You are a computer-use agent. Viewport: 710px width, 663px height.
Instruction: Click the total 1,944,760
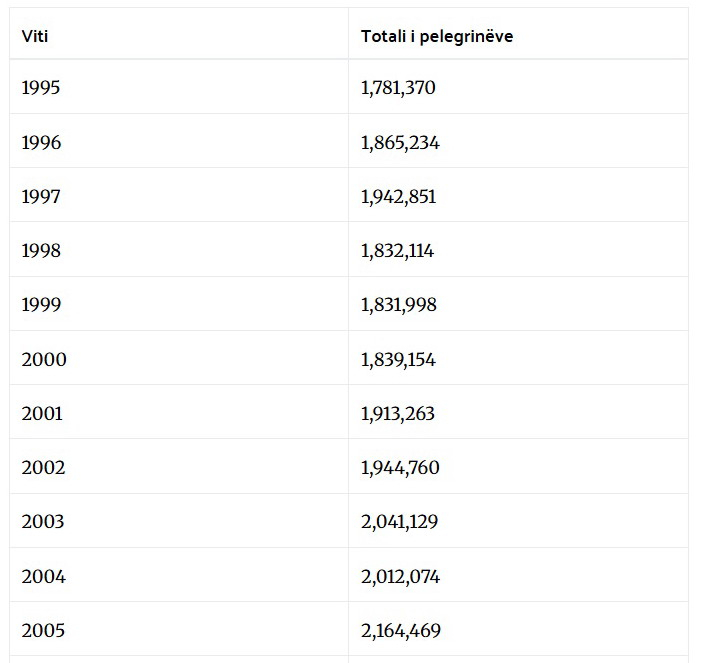click(400, 468)
